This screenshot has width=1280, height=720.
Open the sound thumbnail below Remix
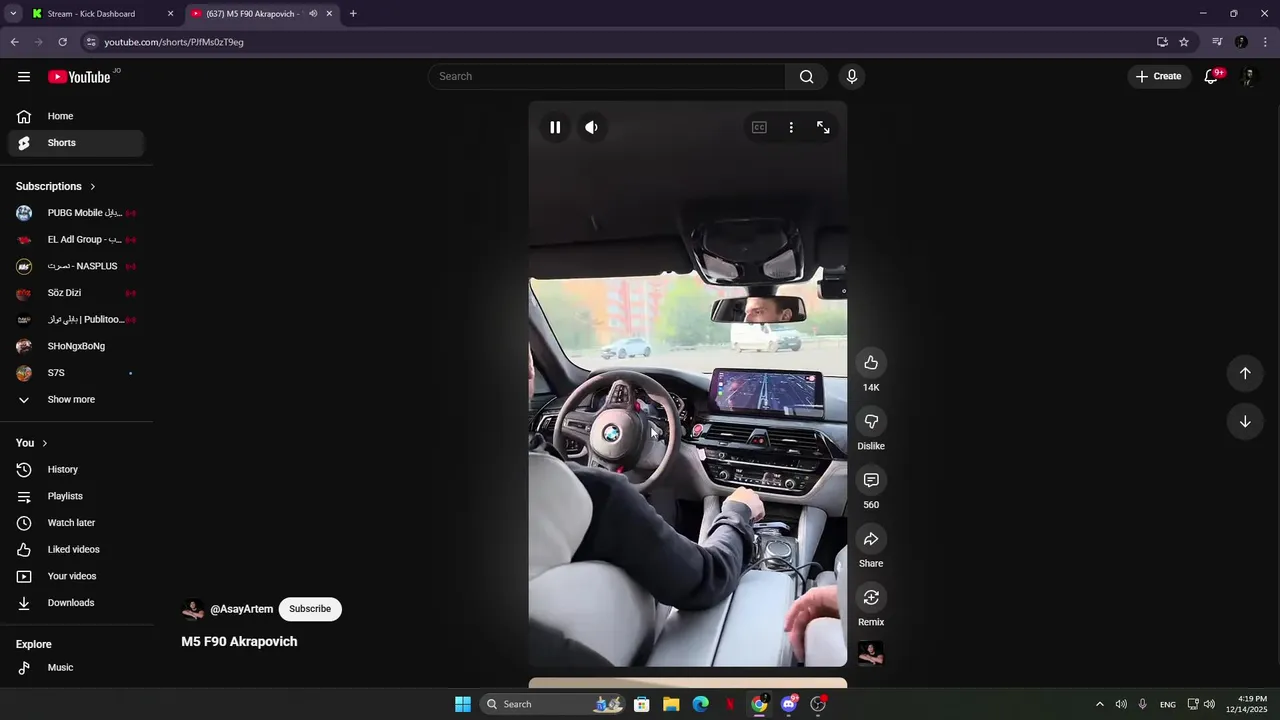pyautogui.click(x=871, y=653)
